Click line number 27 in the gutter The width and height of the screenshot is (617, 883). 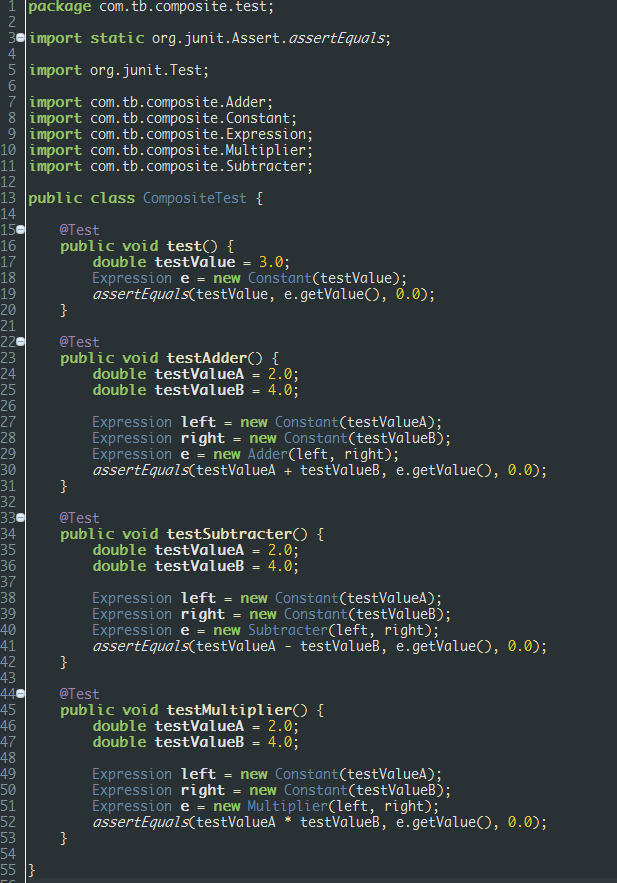point(8,422)
